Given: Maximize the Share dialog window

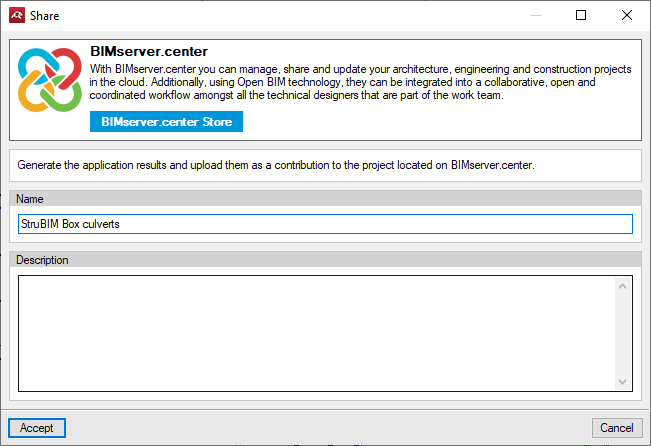Looking at the screenshot, I should coord(581,15).
